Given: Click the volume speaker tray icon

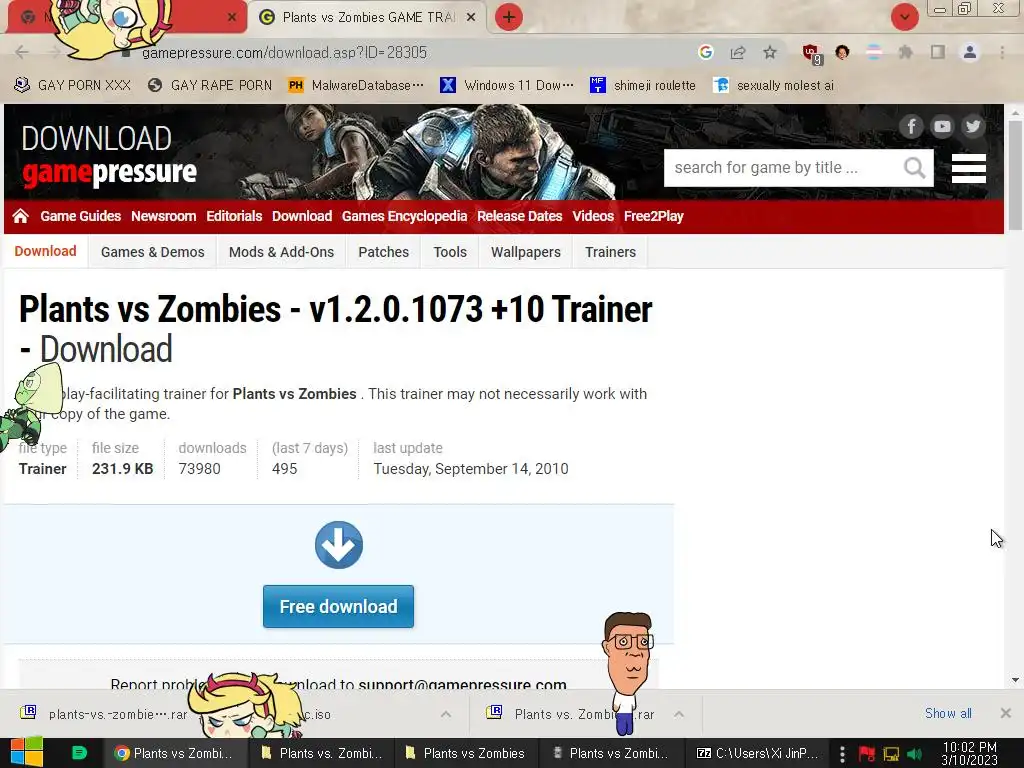Looking at the screenshot, I should pos(915,754).
